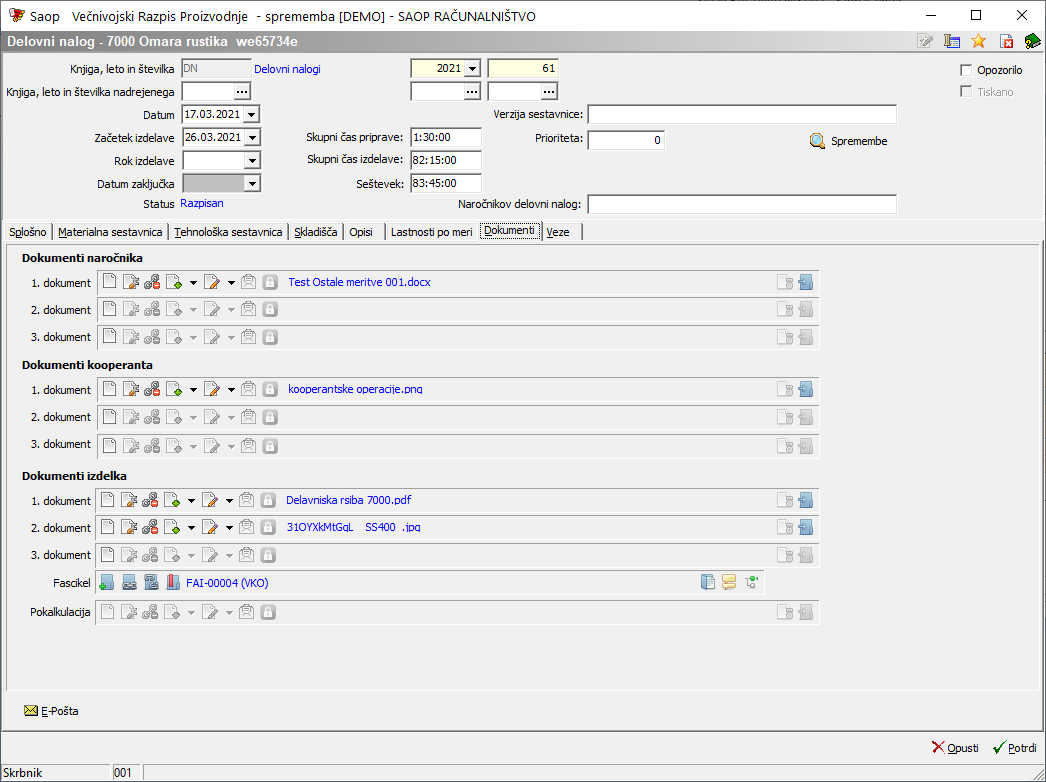Open the kooperantske operacije.png link
The height and width of the screenshot is (782, 1046).
(x=356, y=389)
